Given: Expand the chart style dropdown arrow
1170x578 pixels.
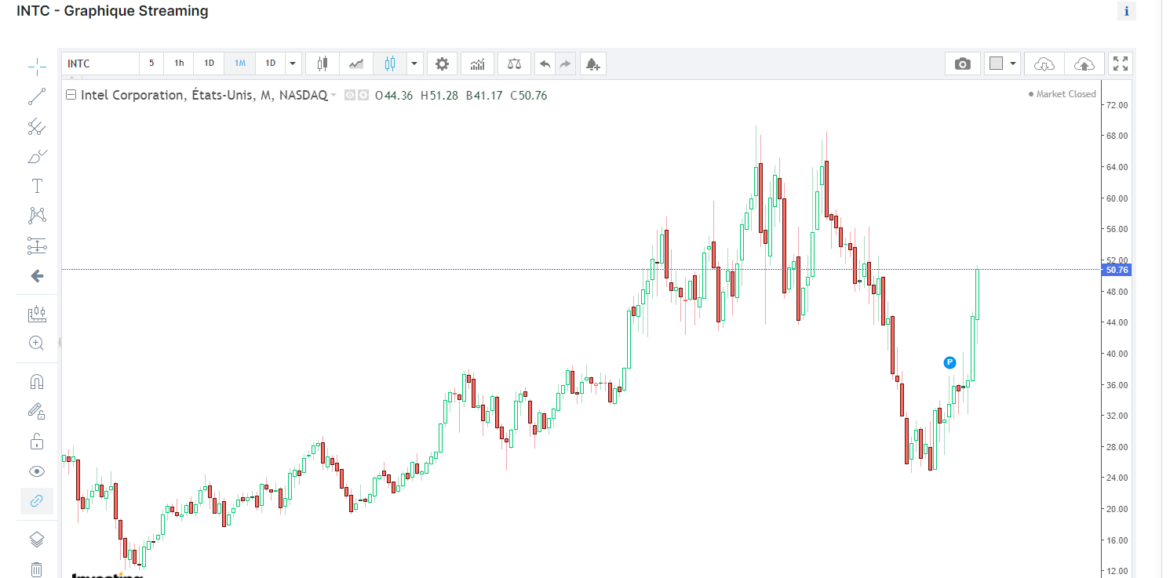Looking at the screenshot, I should click(414, 64).
